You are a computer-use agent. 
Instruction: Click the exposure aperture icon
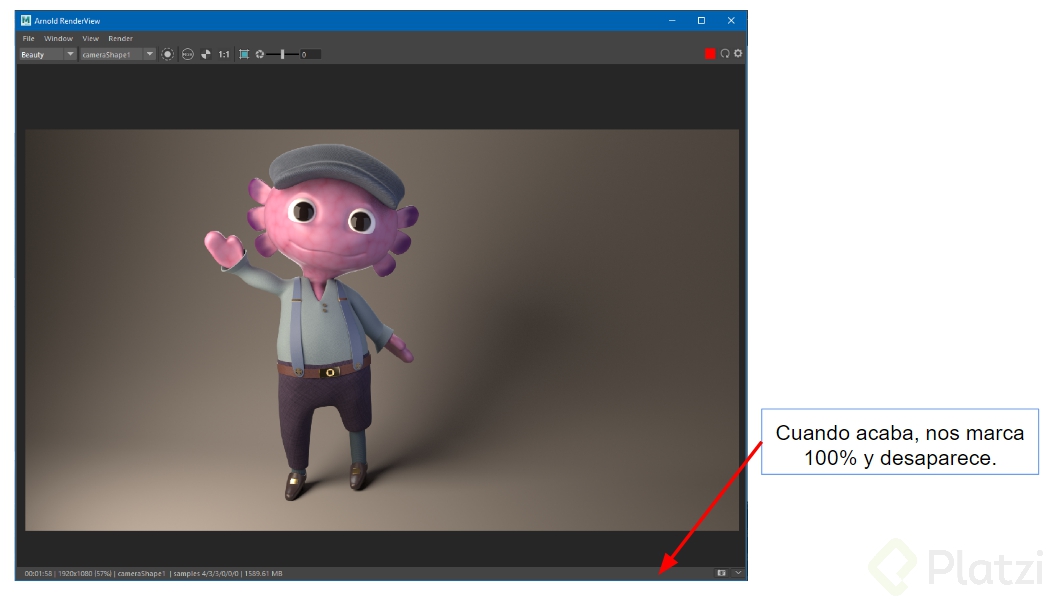(260, 54)
